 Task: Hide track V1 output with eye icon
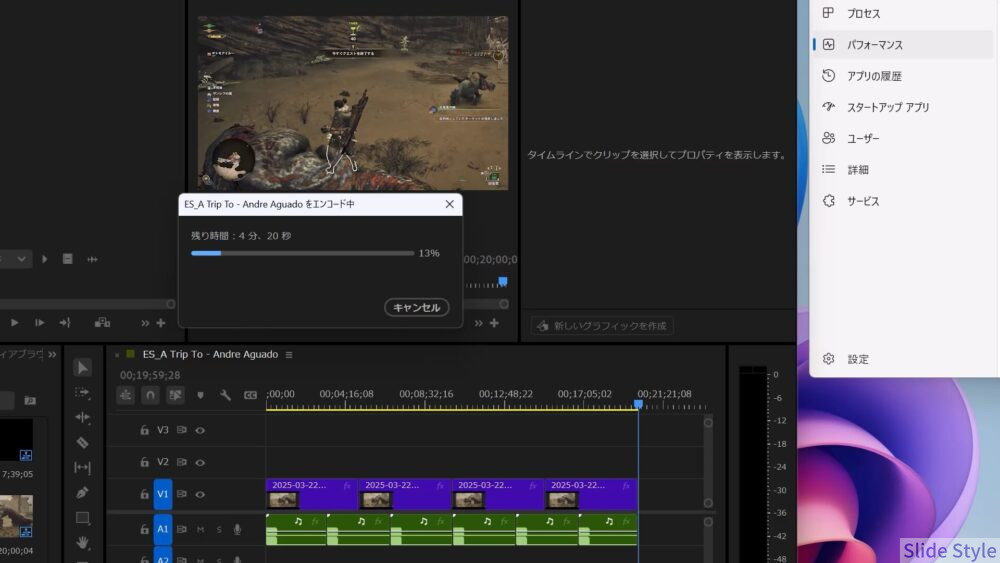pyautogui.click(x=200, y=494)
